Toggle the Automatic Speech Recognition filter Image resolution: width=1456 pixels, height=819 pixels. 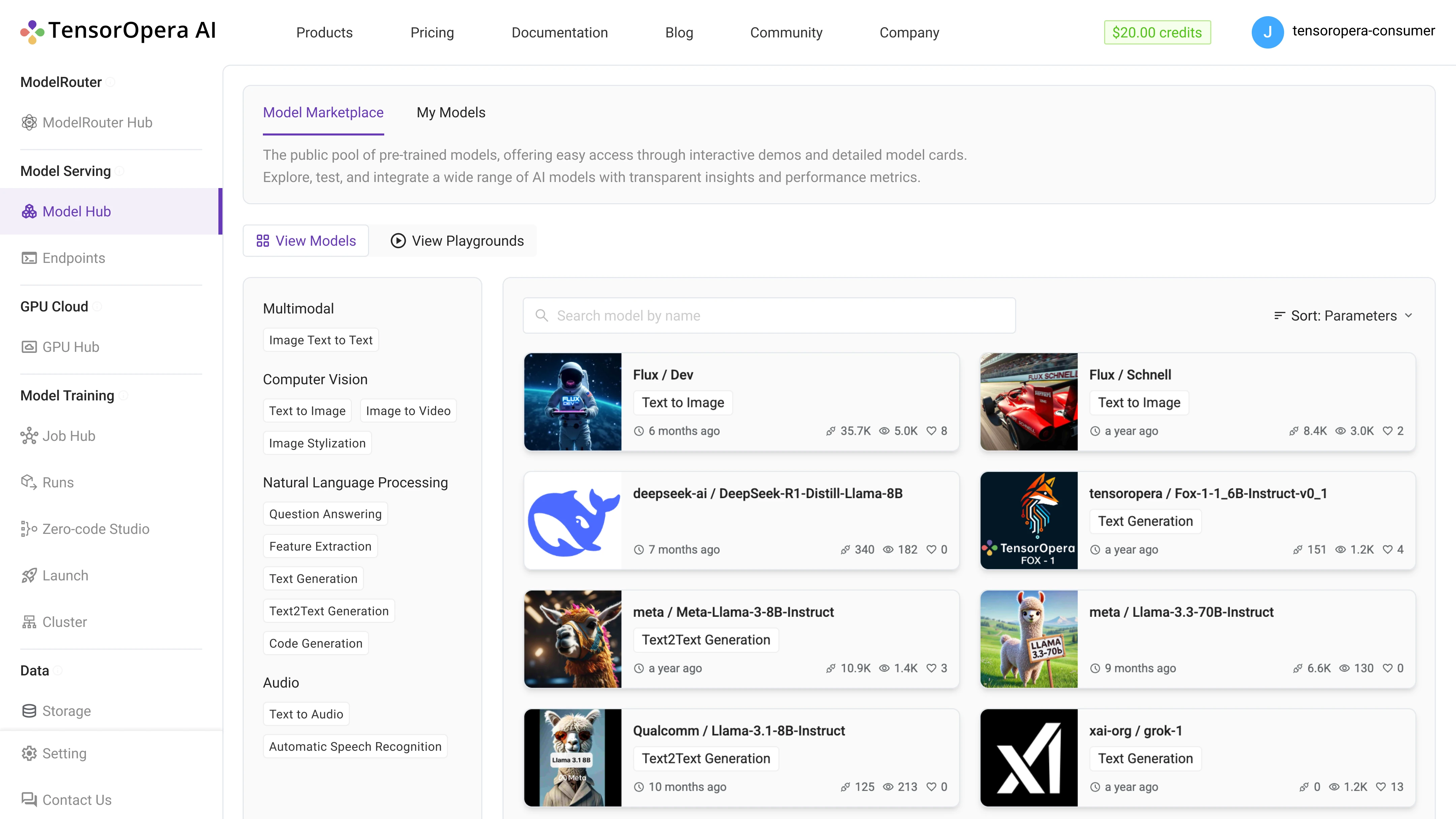pos(355,746)
